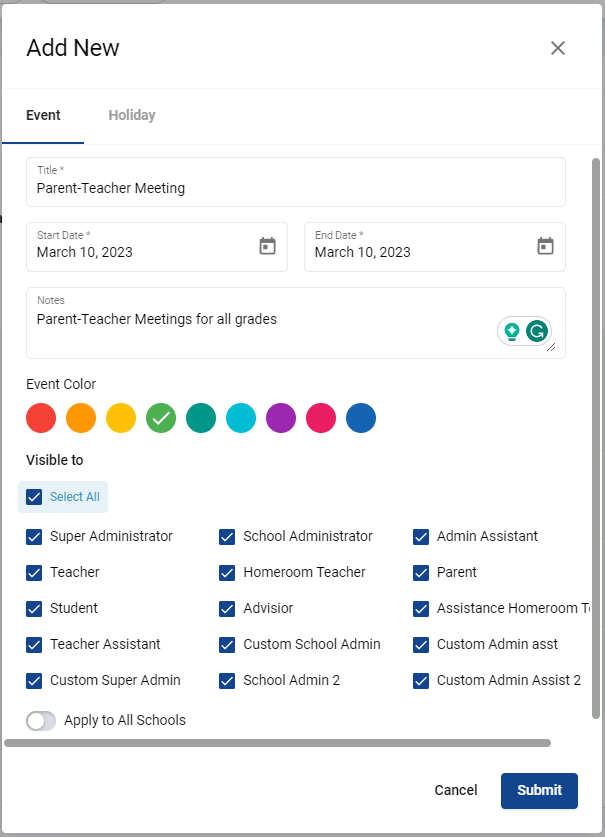Open the Start Date calendar picker
This screenshot has width=605, height=837.
(x=267, y=245)
